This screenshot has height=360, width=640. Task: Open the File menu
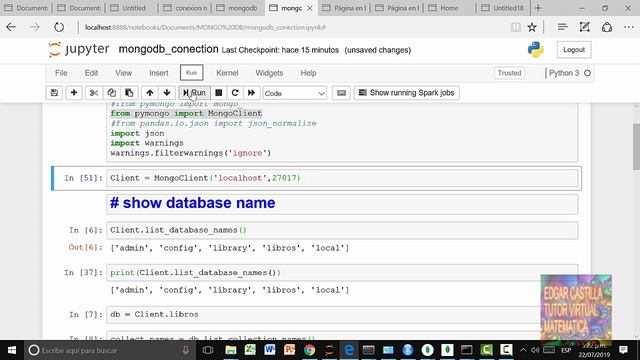pos(61,73)
